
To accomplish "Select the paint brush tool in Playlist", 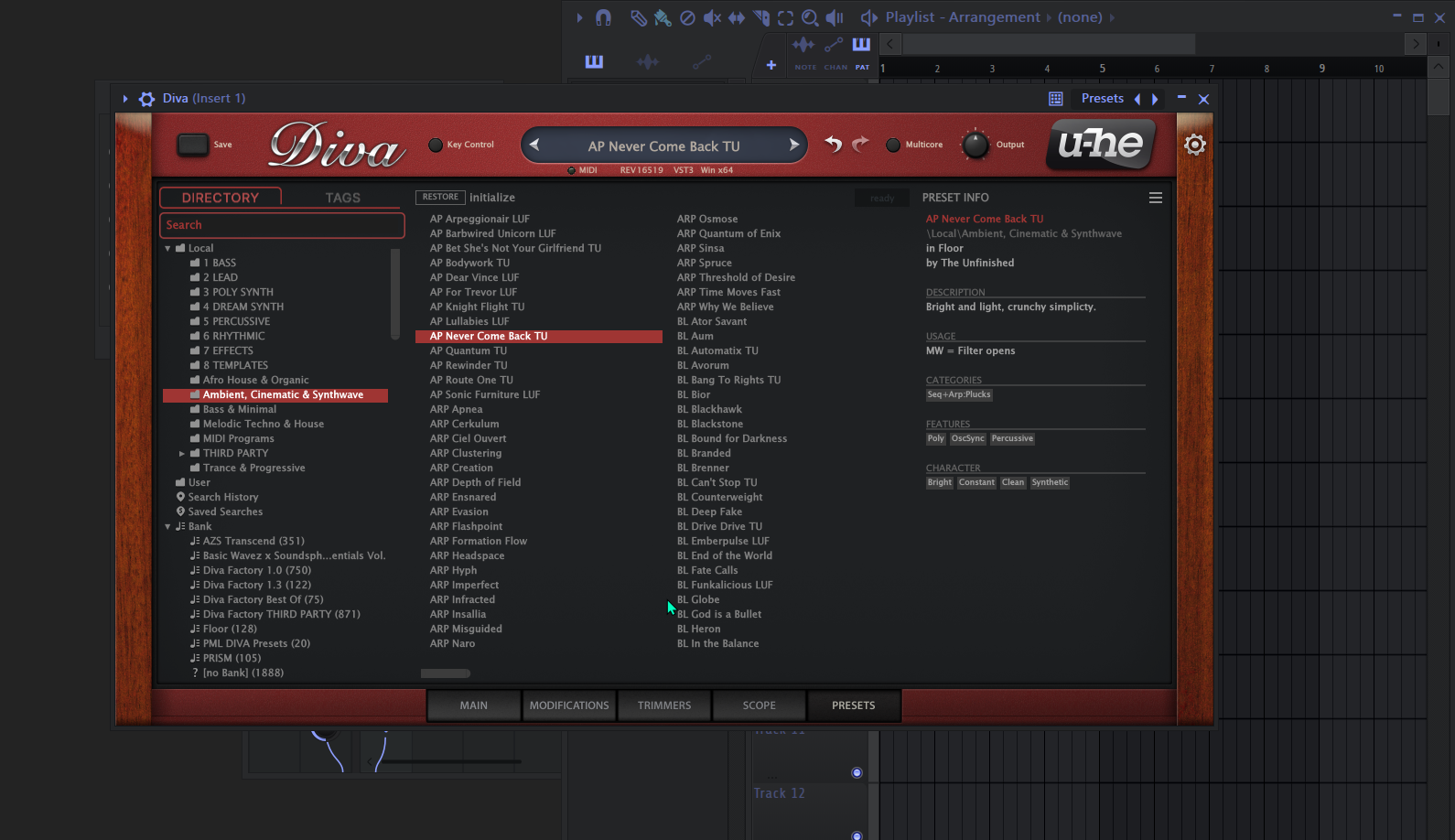I will pos(663,17).
